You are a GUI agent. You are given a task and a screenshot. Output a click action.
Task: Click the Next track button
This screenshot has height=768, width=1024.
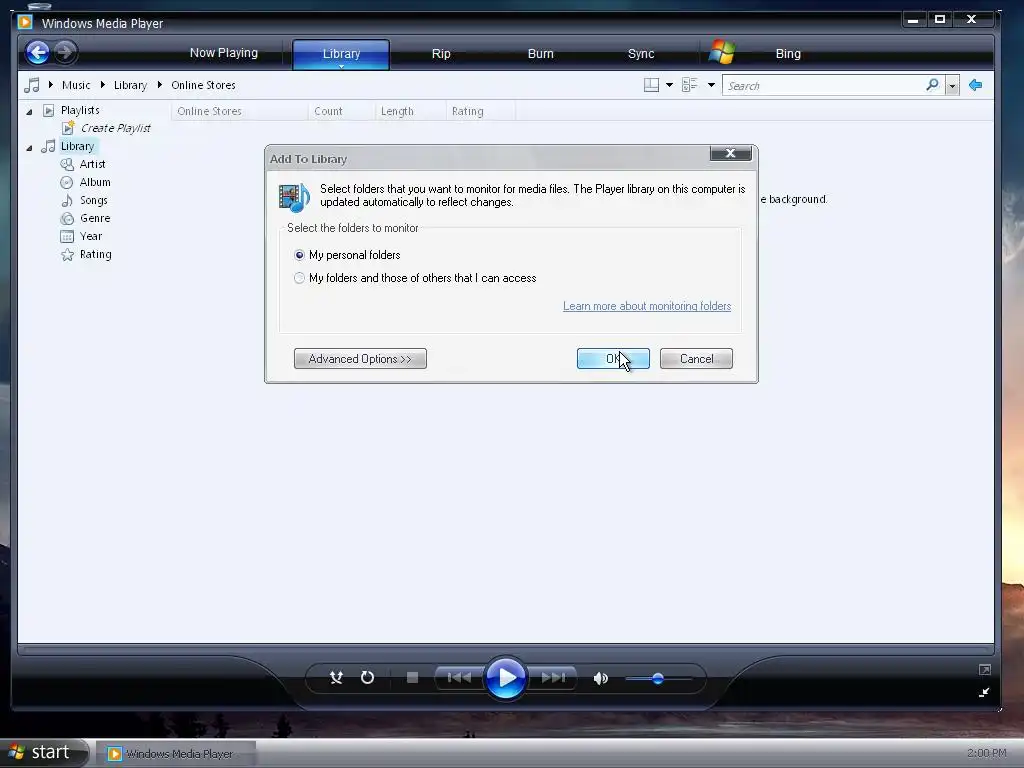[x=552, y=678]
